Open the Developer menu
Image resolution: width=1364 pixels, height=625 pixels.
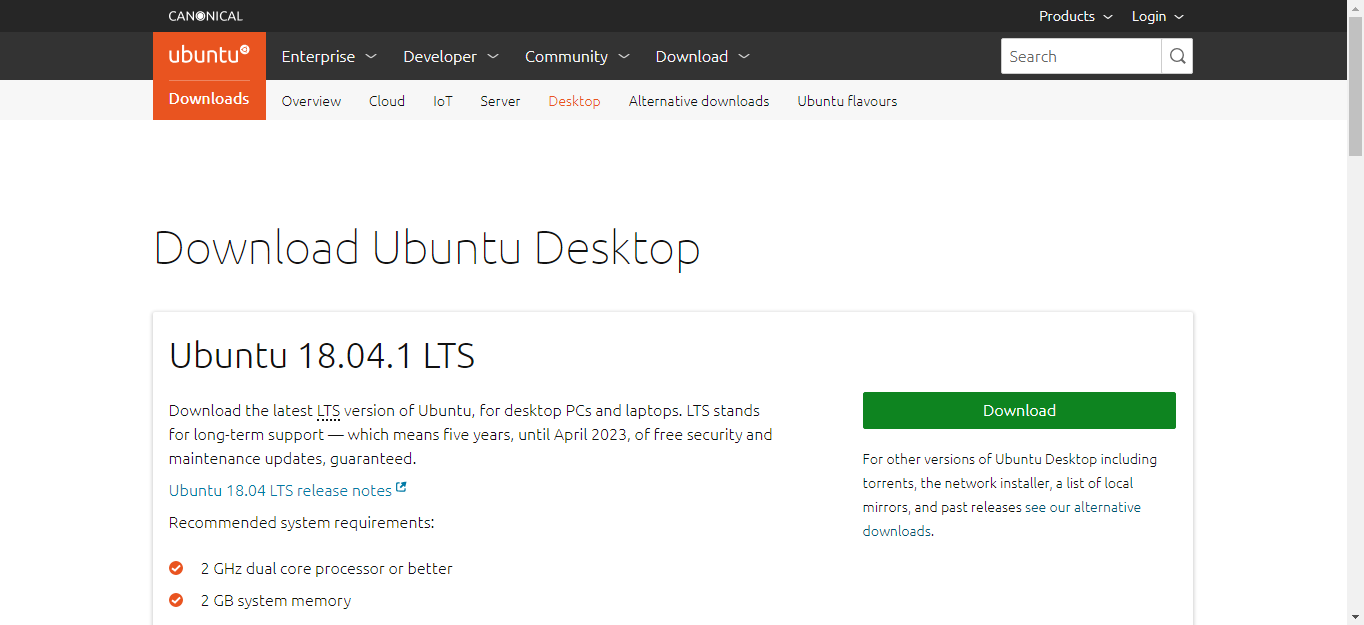coord(451,56)
